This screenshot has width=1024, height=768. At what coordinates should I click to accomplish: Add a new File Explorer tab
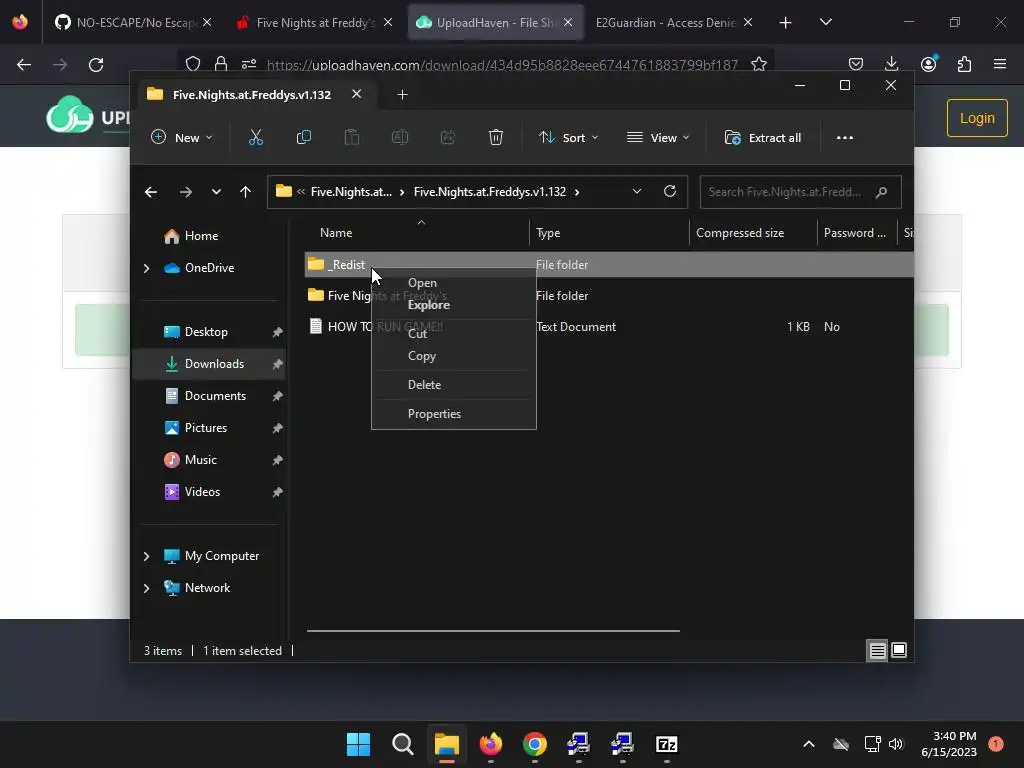(402, 95)
